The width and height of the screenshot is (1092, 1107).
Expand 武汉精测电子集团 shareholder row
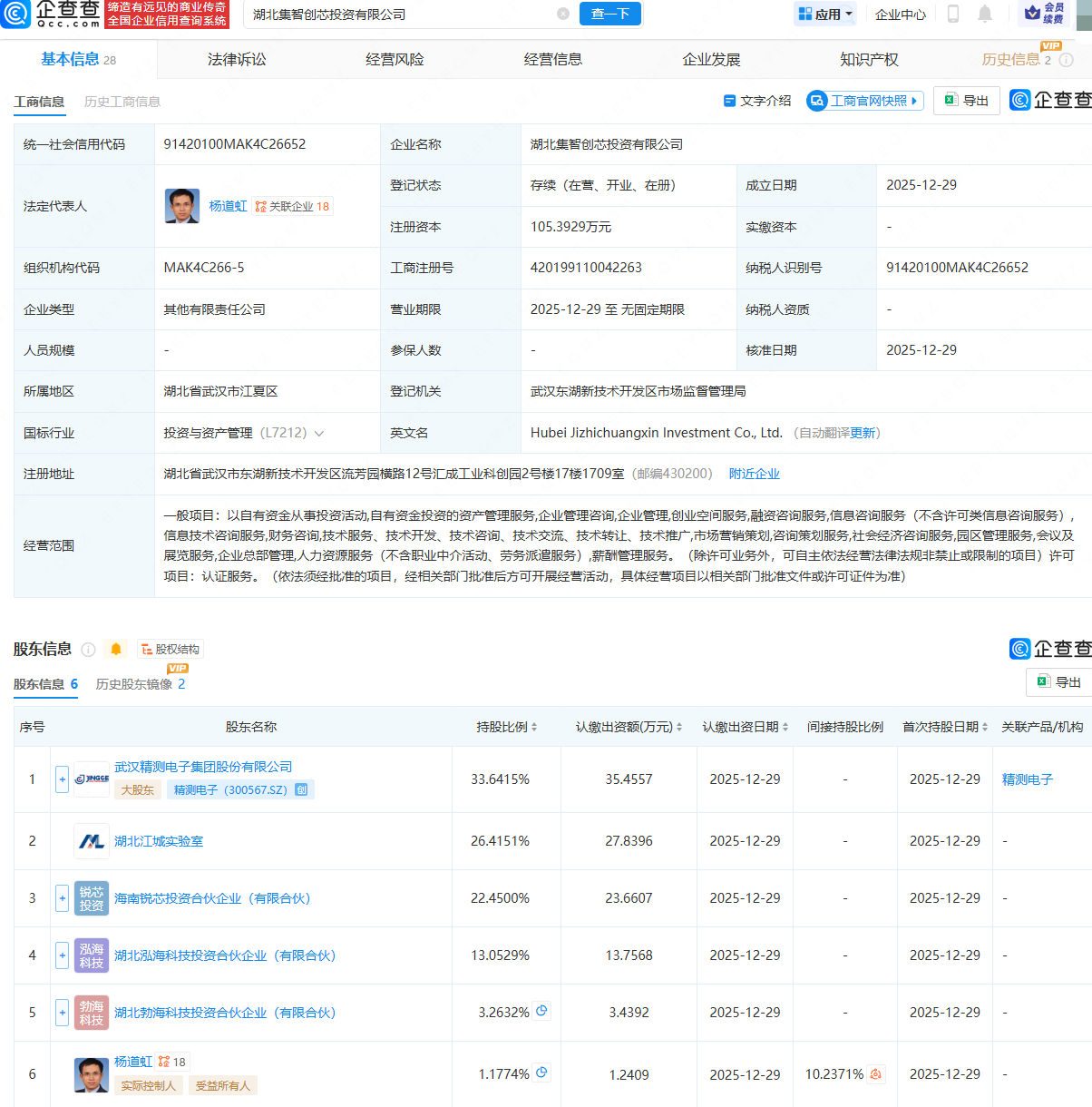[x=63, y=779]
